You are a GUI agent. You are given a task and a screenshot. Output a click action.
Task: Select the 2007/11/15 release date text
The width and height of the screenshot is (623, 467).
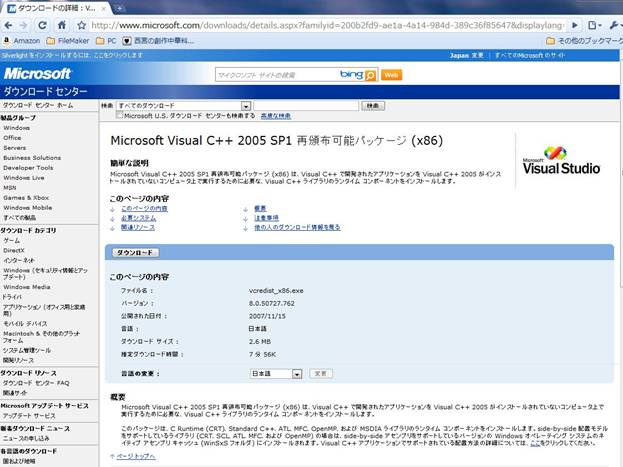pos(267,316)
